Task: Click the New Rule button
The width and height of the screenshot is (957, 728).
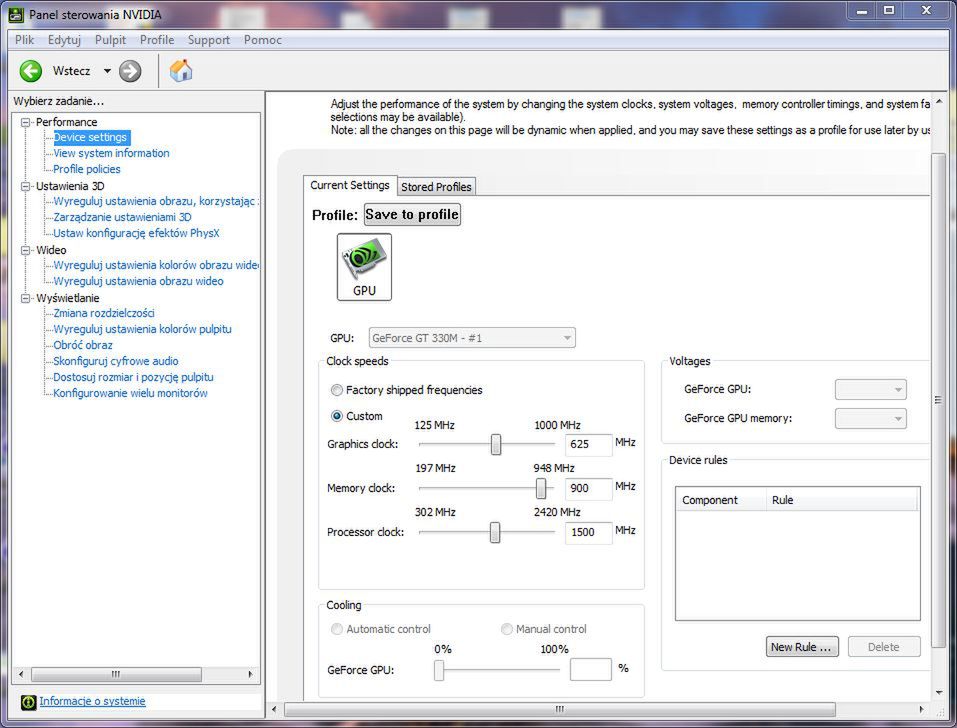Action: pos(802,647)
